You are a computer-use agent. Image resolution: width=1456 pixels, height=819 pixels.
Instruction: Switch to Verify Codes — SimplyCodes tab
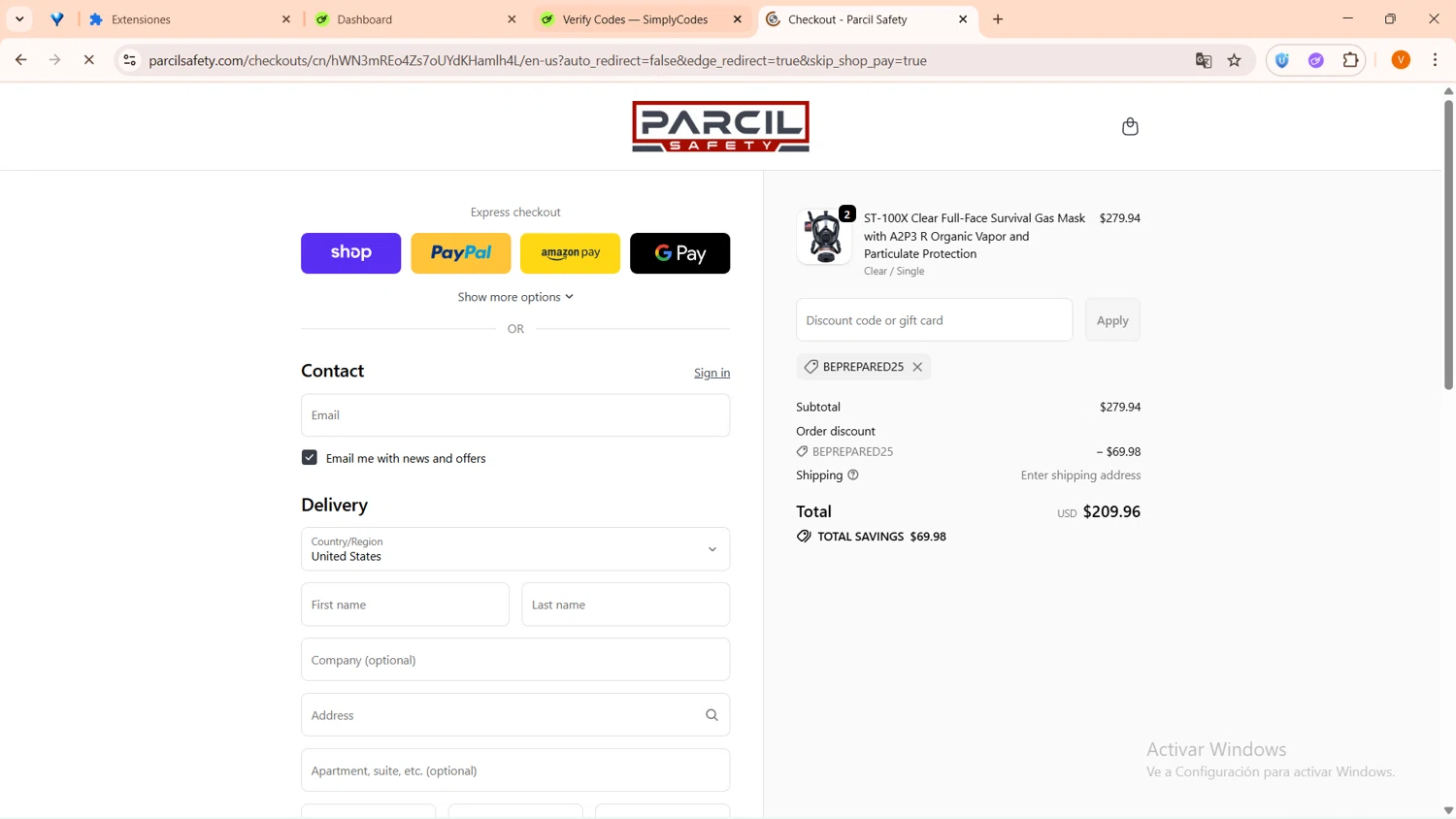(x=641, y=19)
